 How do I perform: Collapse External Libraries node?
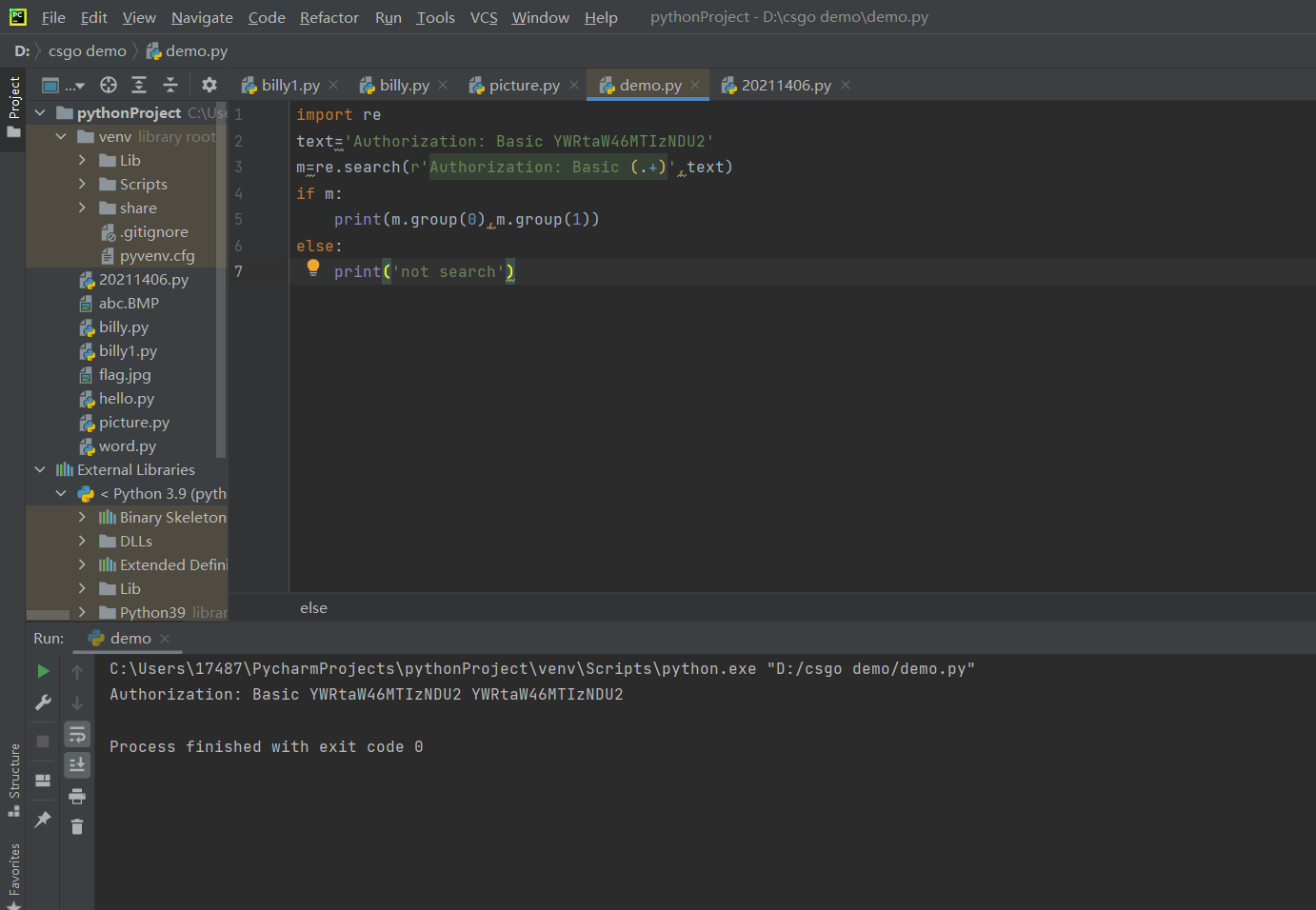click(40, 469)
